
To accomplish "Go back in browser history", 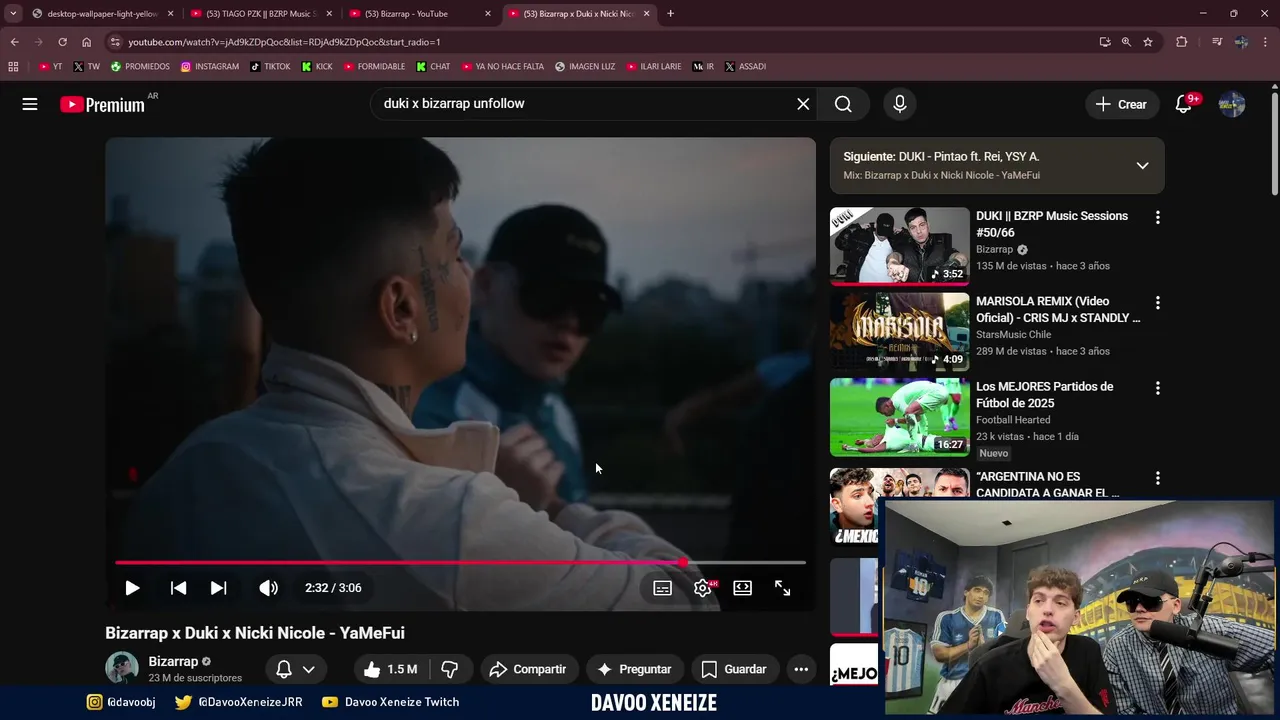I will coord(14,42).
